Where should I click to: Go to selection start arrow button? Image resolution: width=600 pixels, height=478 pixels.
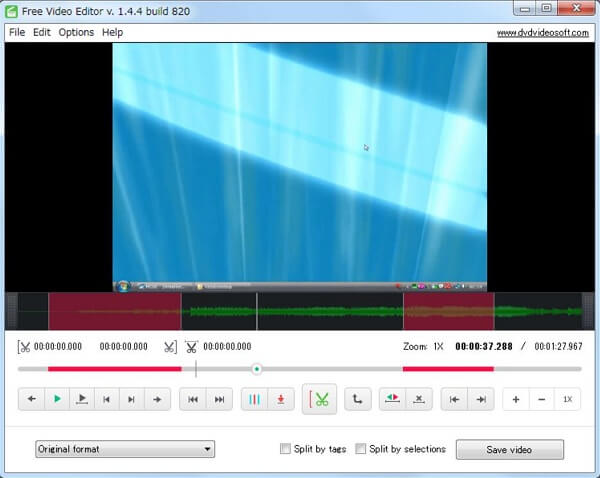pos(454,399)
